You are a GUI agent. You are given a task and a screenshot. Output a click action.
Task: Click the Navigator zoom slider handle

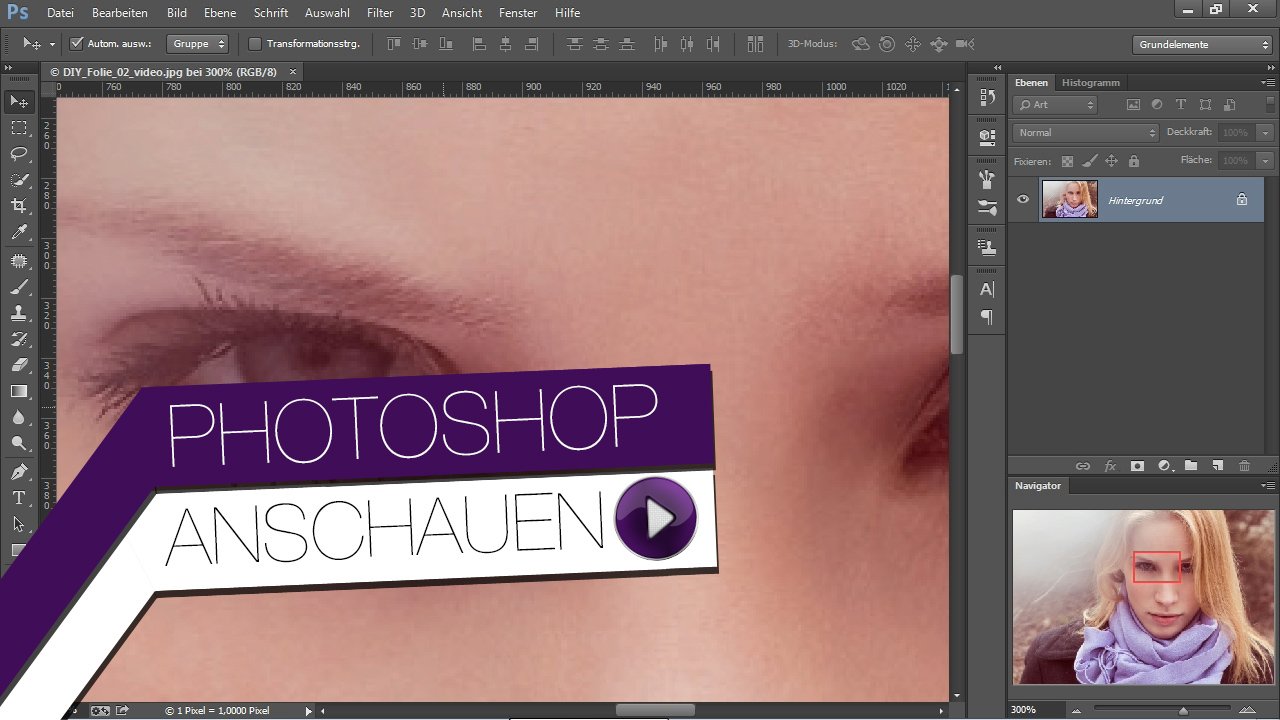tap(1183, 710)
